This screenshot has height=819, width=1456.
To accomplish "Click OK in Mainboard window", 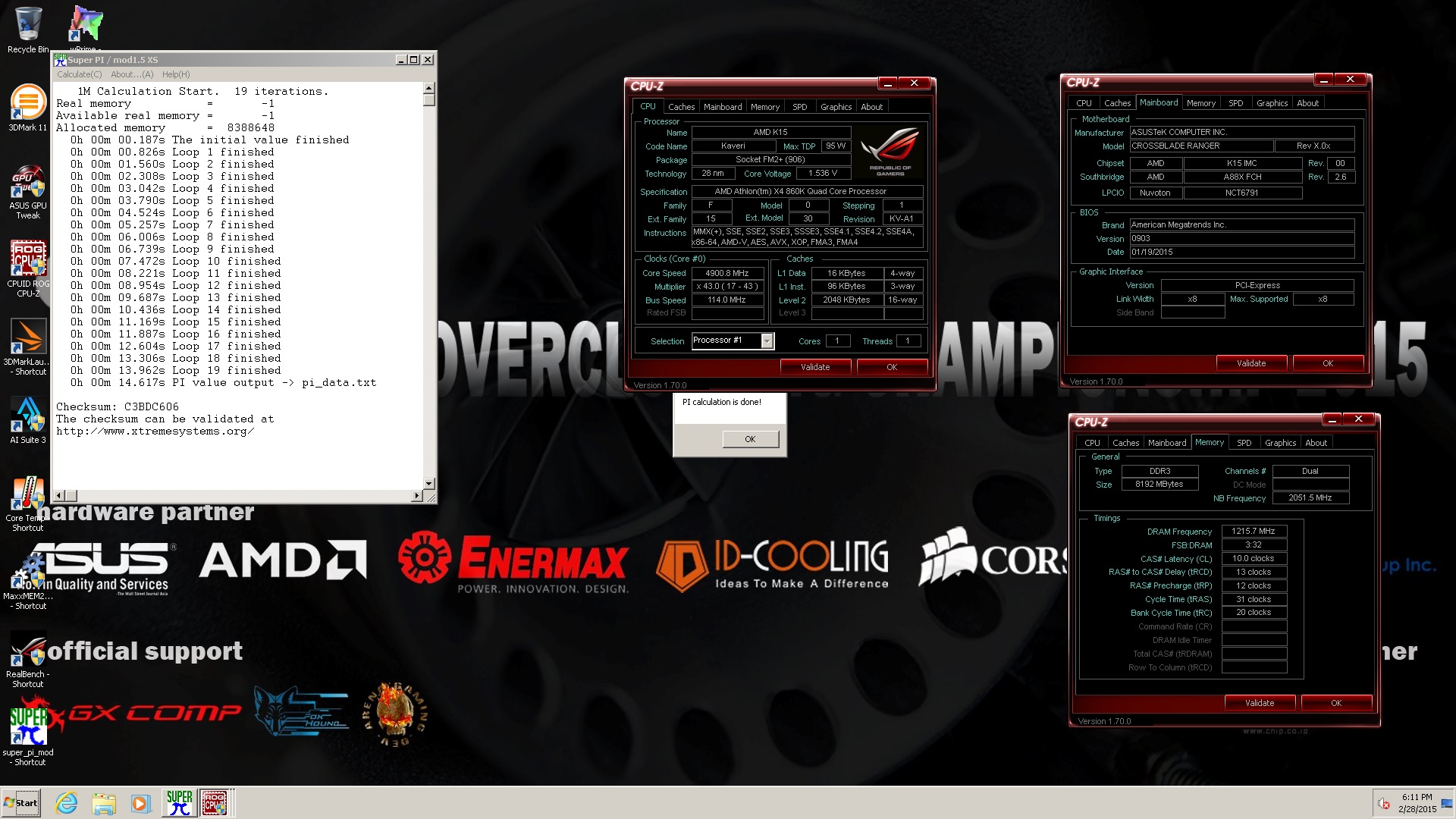I will pos(1328,363).
